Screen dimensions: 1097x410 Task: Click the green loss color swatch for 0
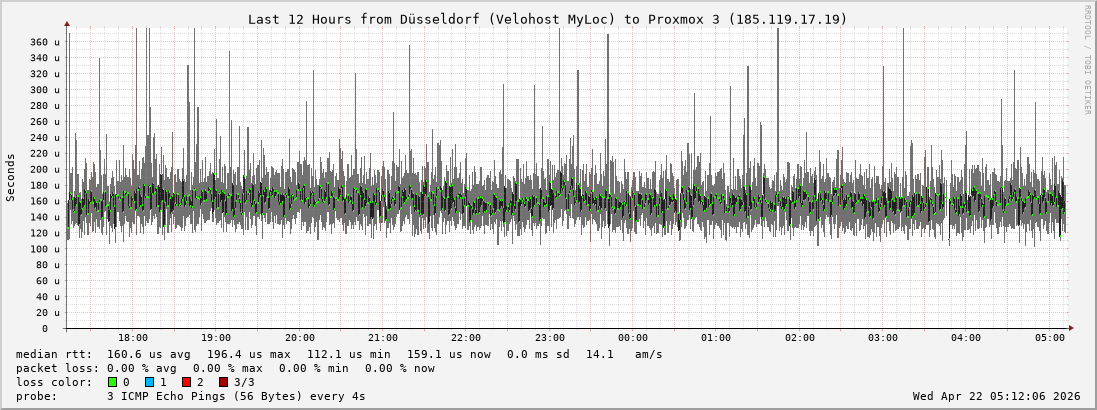(x=112, y=382)
